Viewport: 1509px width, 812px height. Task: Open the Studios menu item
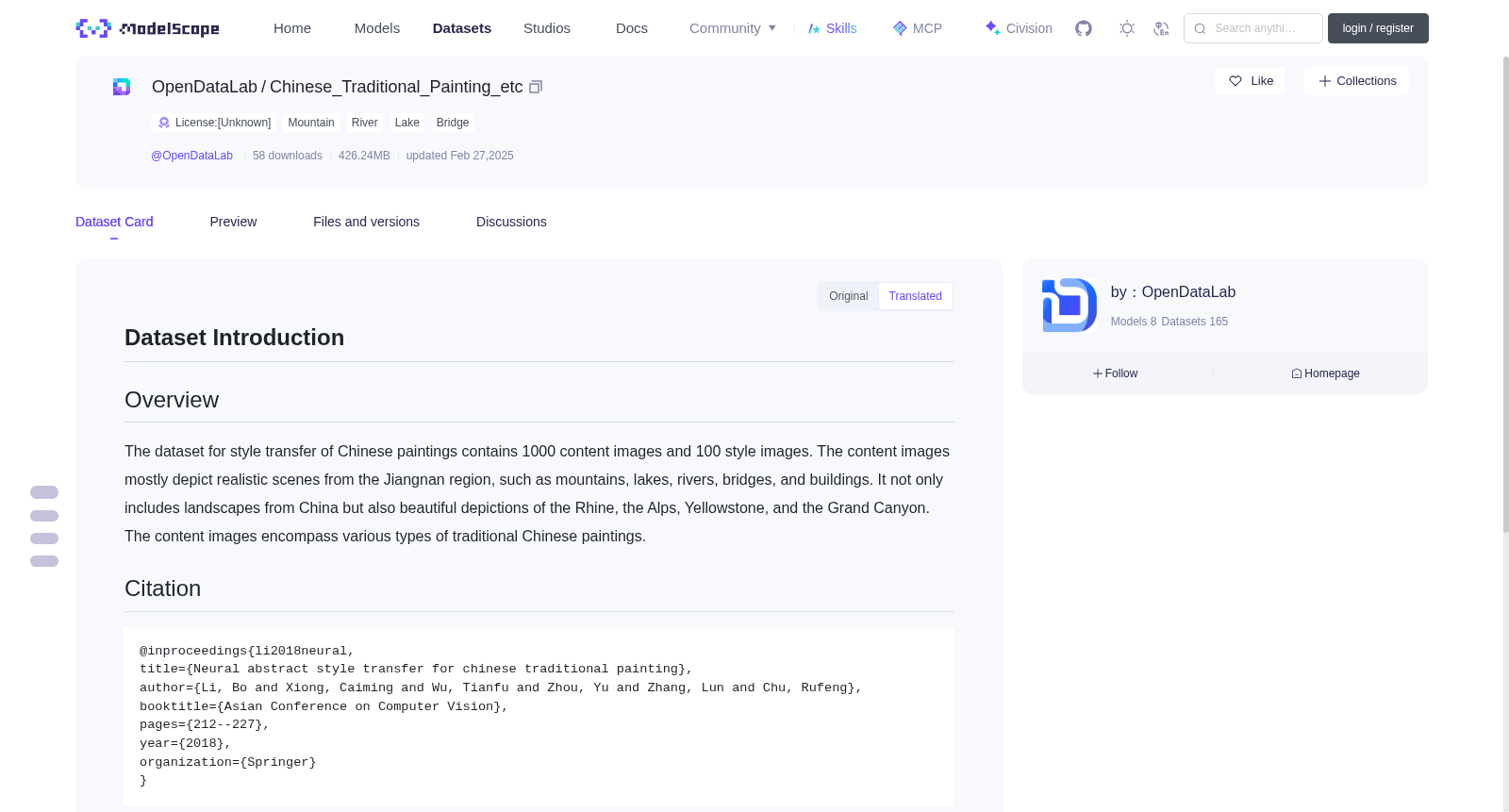pos(547,28)
